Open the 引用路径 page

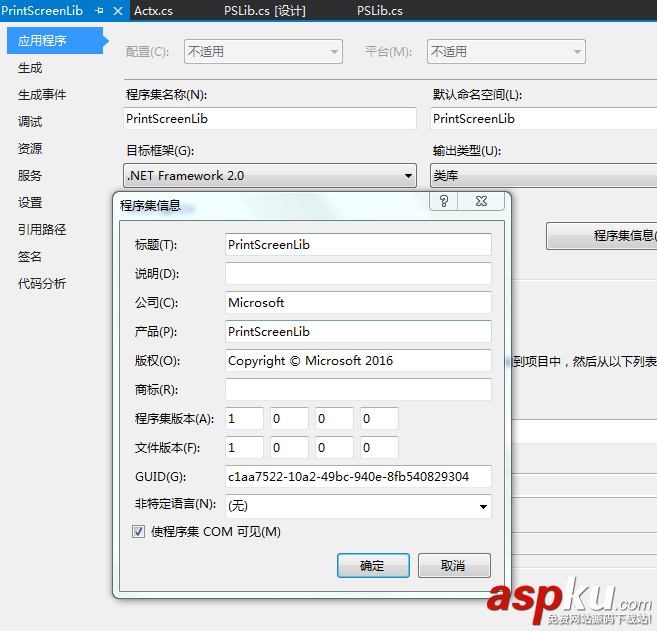[x=42, y=229]
